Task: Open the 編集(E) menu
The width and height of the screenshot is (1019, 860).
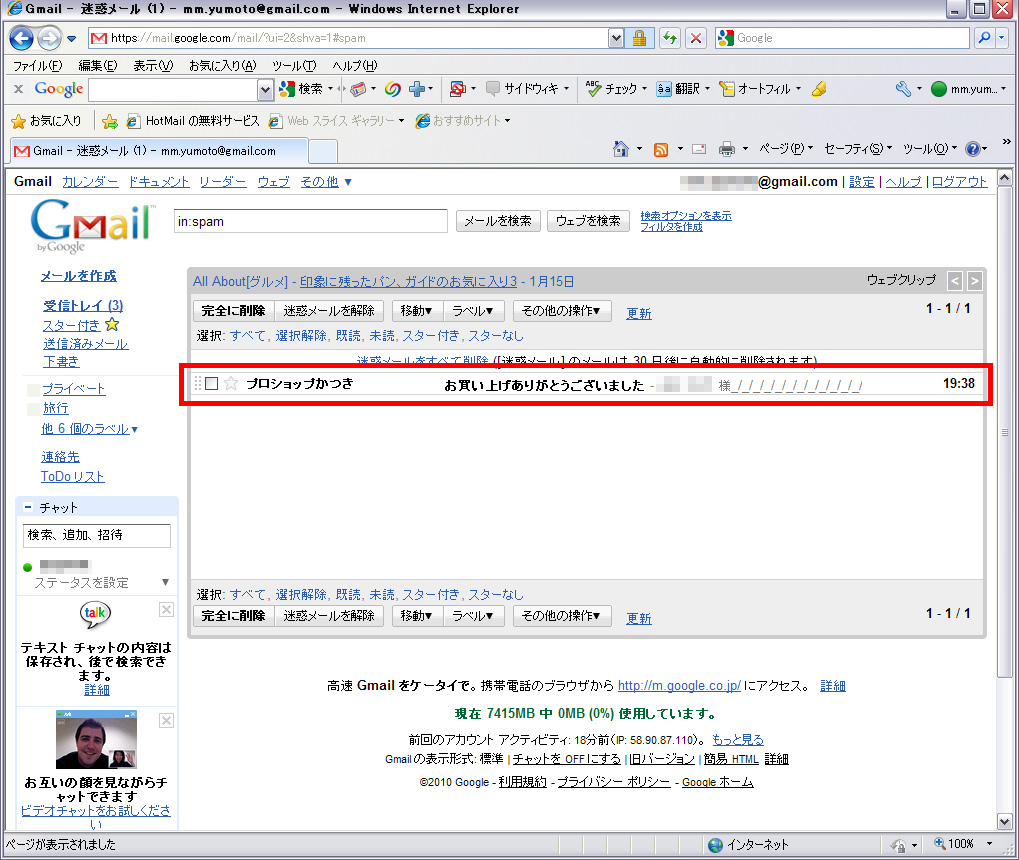Action: click(x=98, y=66)
